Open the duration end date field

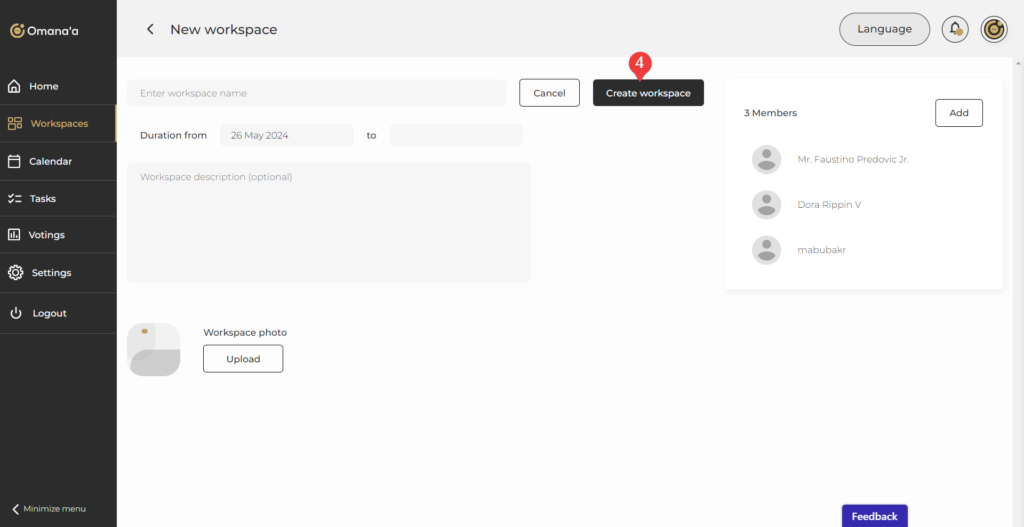point(456,135)
